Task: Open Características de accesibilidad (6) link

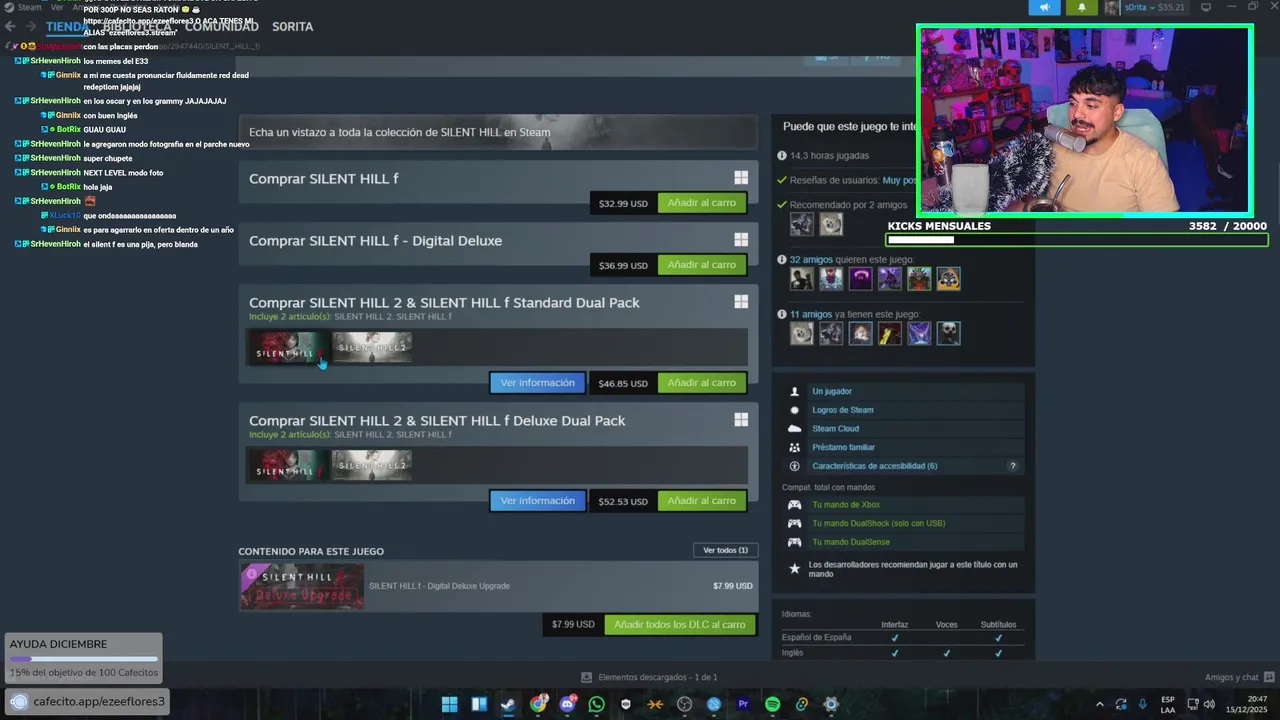Action: (875, 466)
